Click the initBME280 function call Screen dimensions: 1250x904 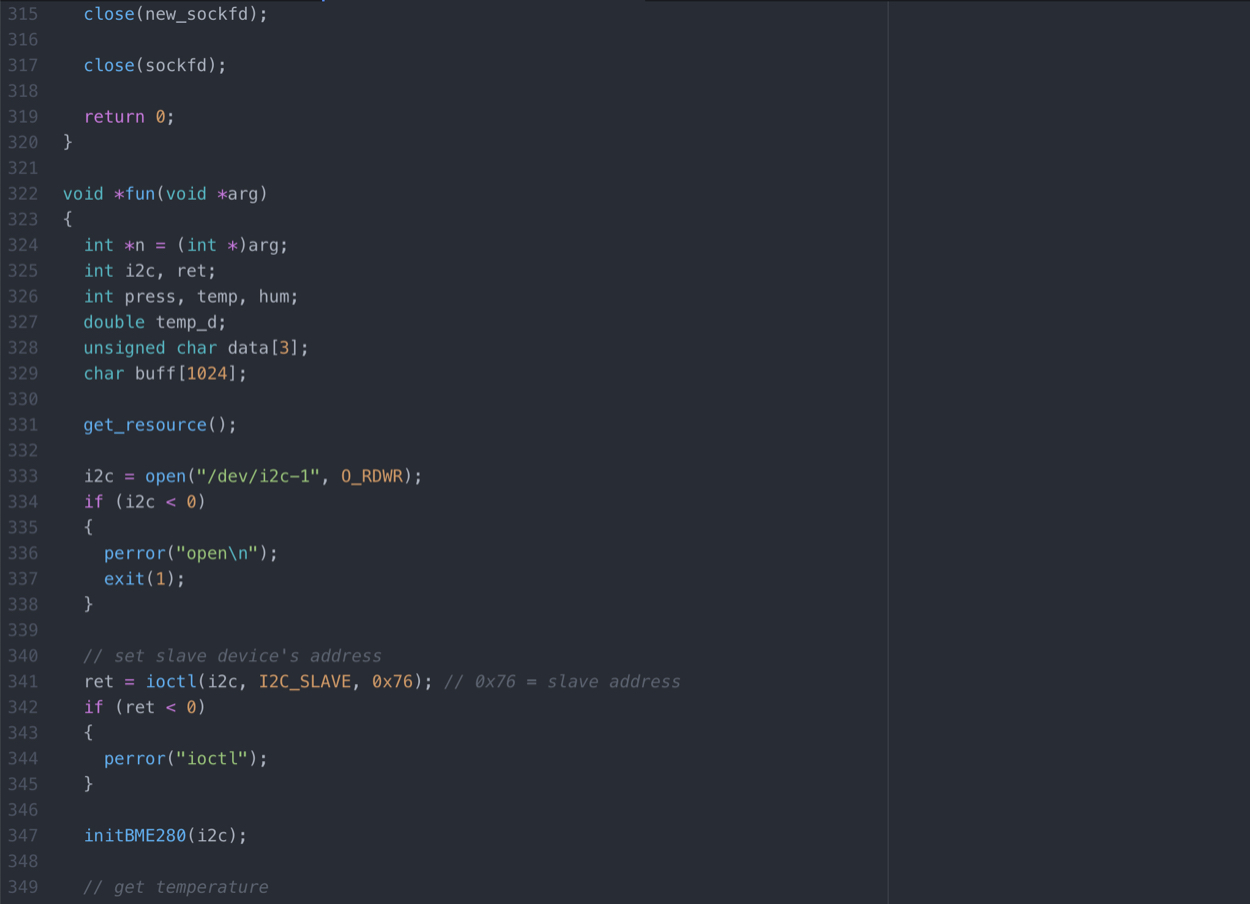[135, 836]
